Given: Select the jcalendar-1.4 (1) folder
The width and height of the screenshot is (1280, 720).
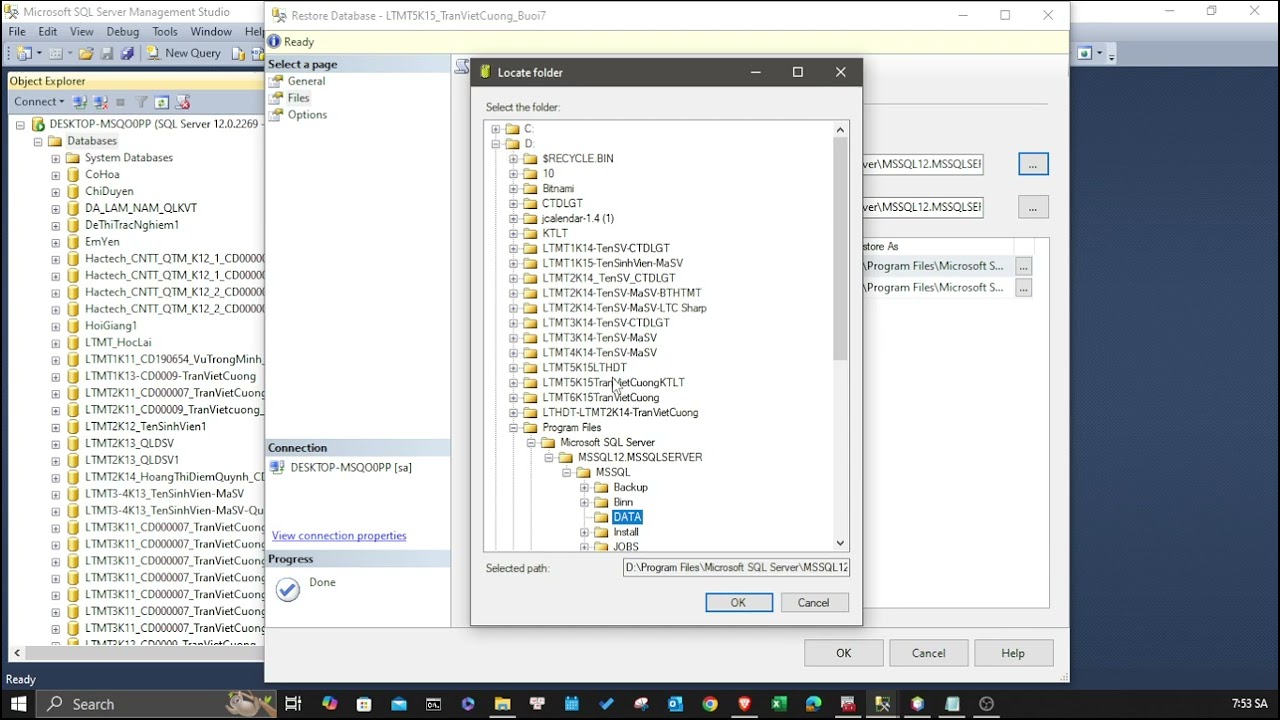Looking at the screenshot, I should [578, 218].
